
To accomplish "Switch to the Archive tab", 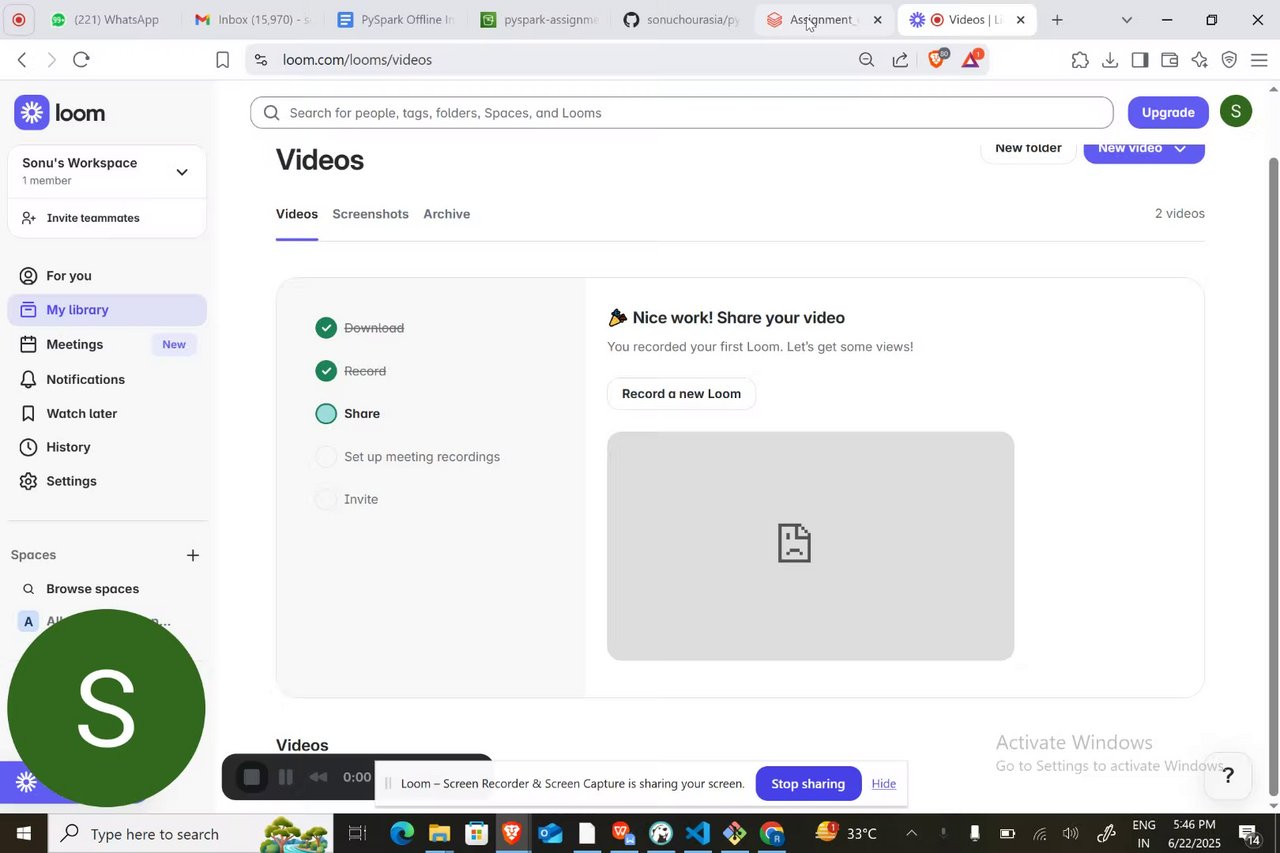I will coord(446,214).
